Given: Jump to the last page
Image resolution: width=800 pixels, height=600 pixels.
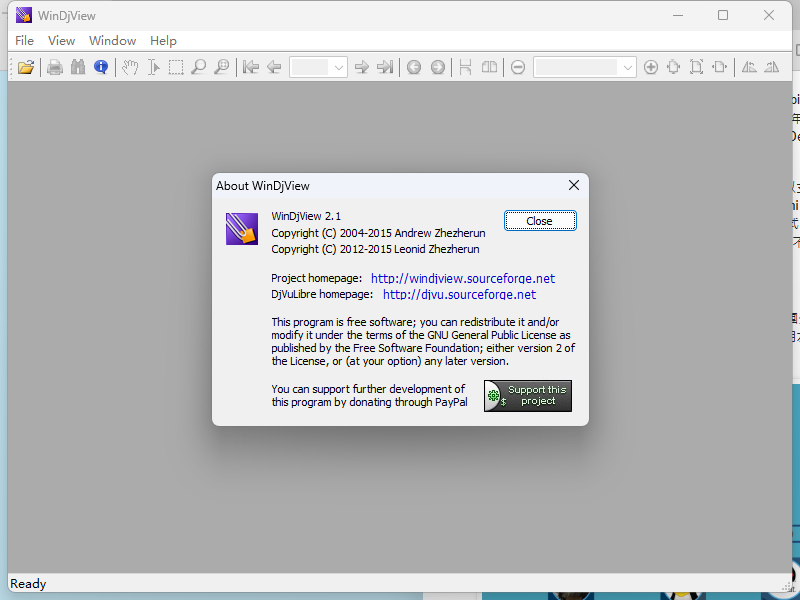Looking at the screenshot, I should (x=385, y=67).
